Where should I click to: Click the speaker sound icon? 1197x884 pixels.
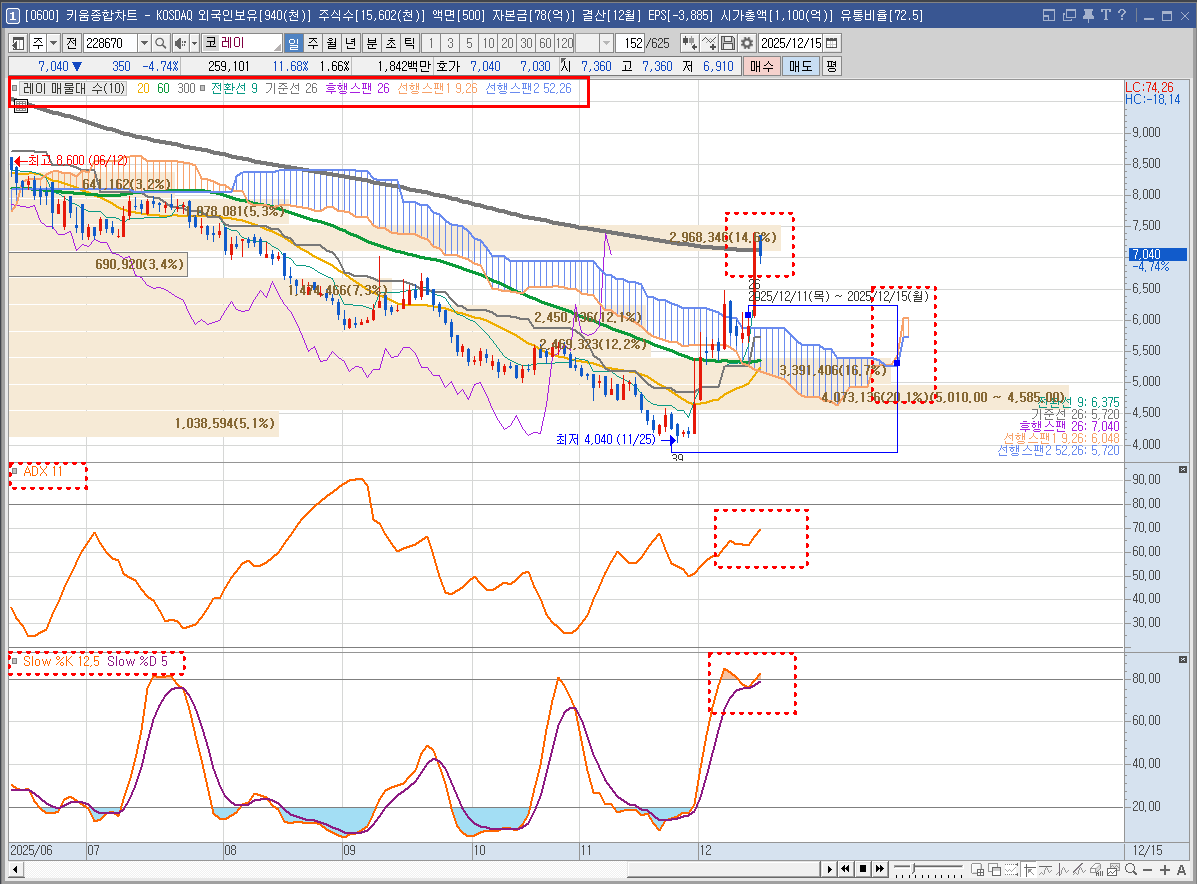pos(179,44)
